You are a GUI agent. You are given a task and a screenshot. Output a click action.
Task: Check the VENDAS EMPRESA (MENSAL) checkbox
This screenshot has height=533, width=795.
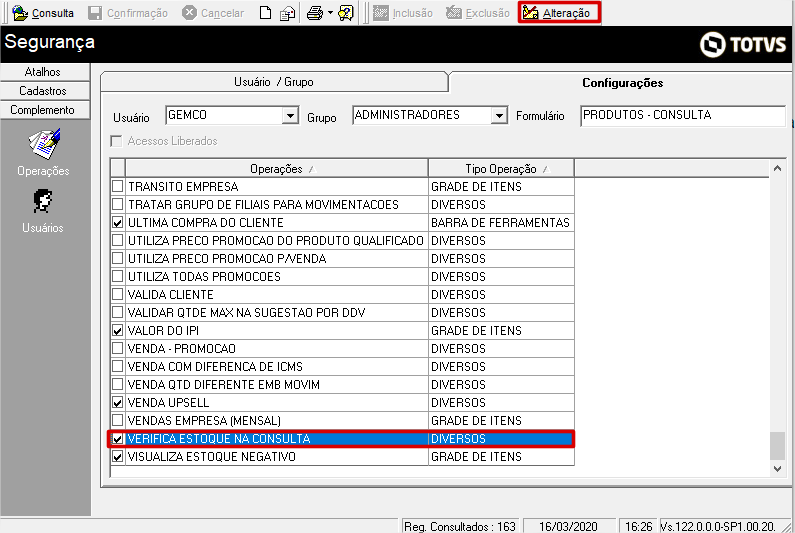pos(118,420)
